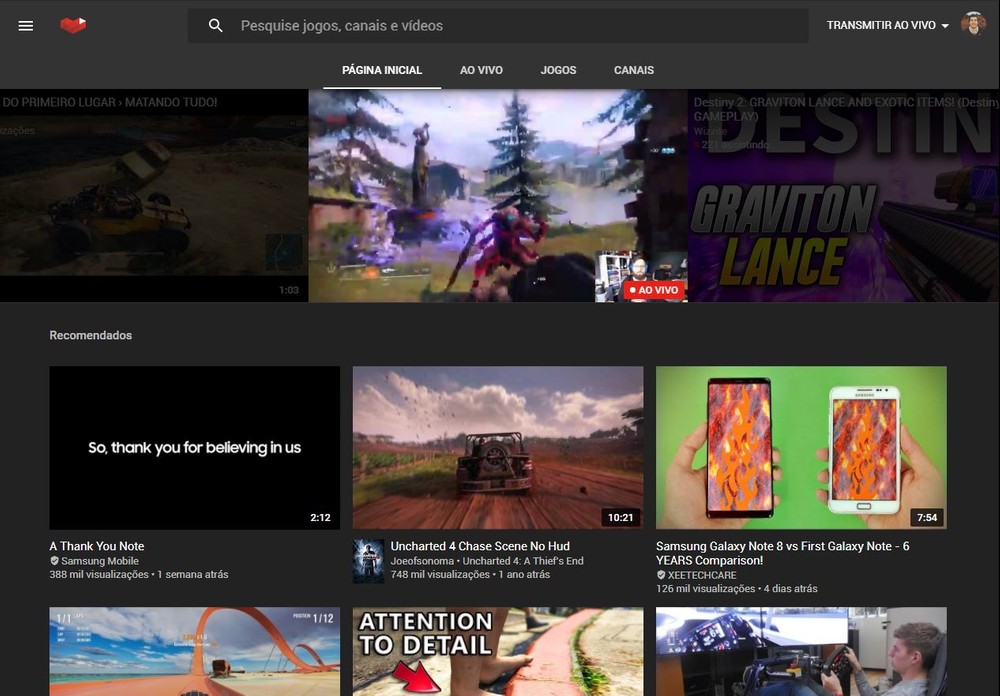Click the verified badge beside Samsung Mobile

pos(55,561)
